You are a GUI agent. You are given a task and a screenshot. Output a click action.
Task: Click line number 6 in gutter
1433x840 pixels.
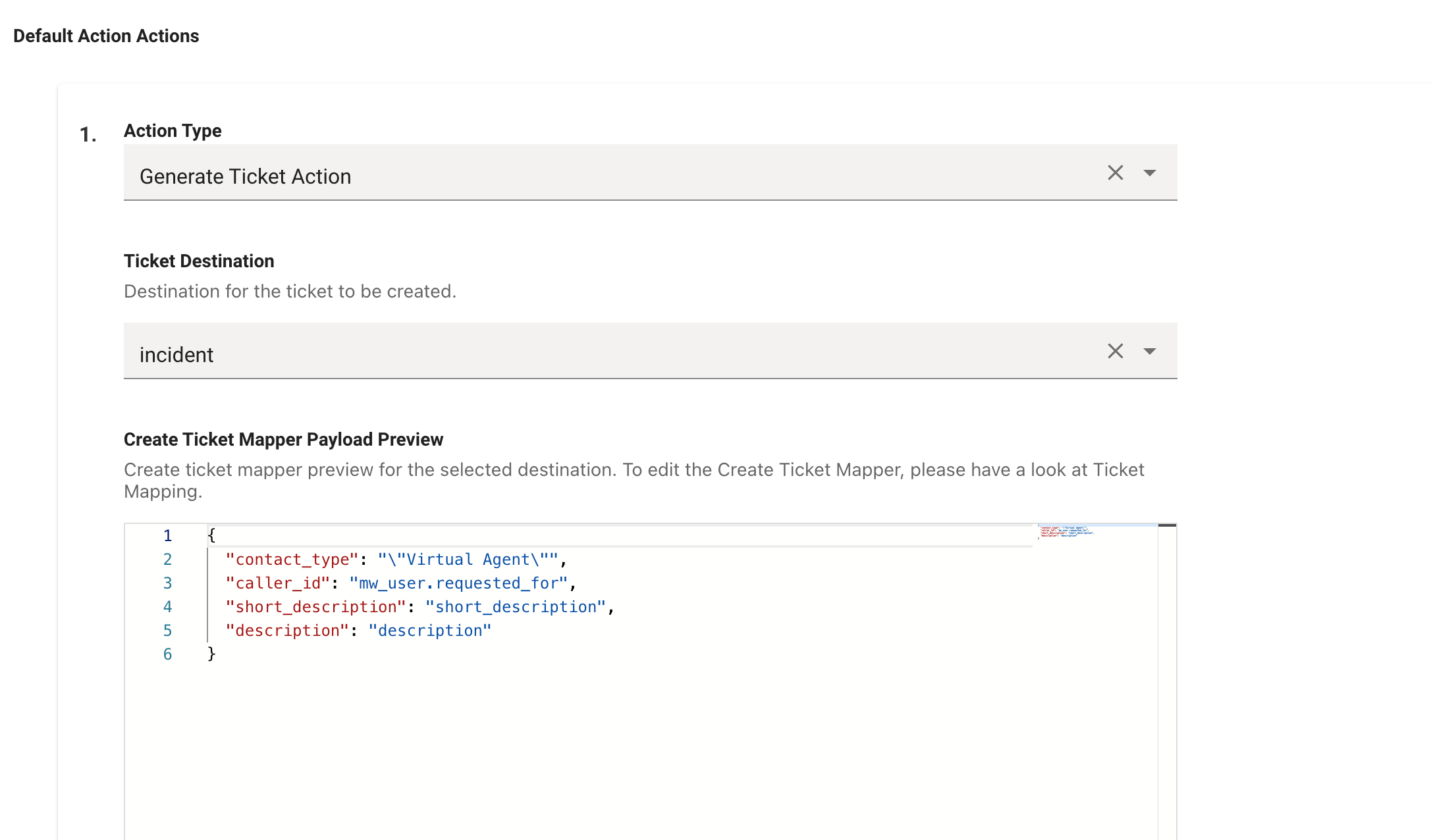(167, 654)
